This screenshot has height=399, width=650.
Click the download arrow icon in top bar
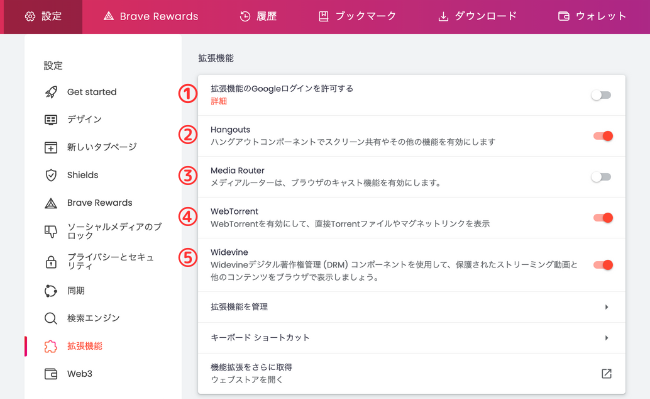coord(443,16)
